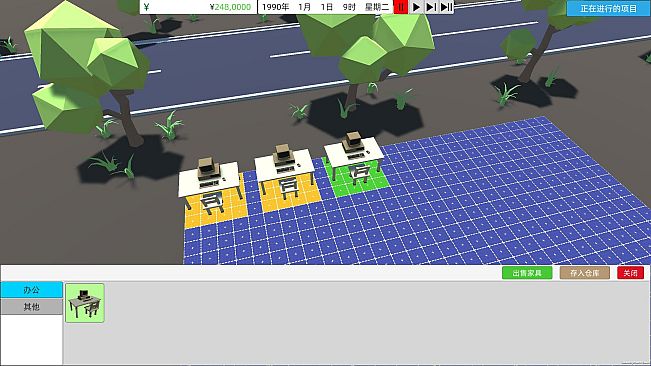The image size is (651, 366).
Task: Click the ¥ currency symbol
Action: click(147, 7)
